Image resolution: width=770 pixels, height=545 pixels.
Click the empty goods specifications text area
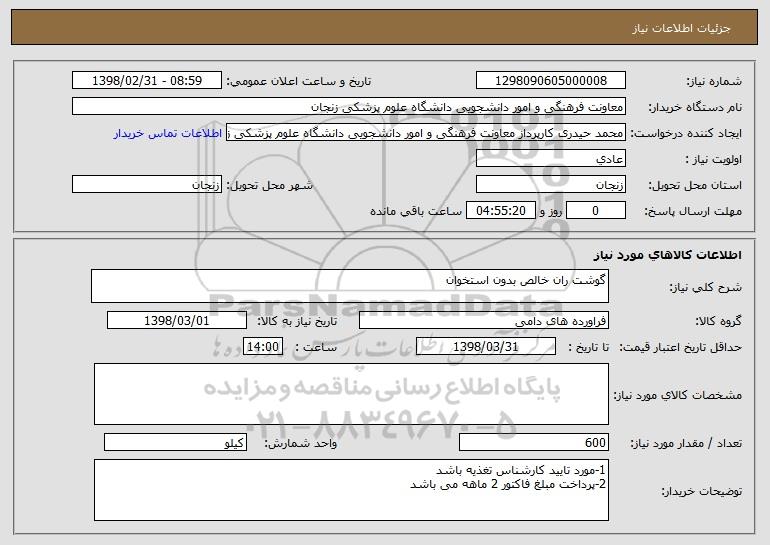click(351, 394)
